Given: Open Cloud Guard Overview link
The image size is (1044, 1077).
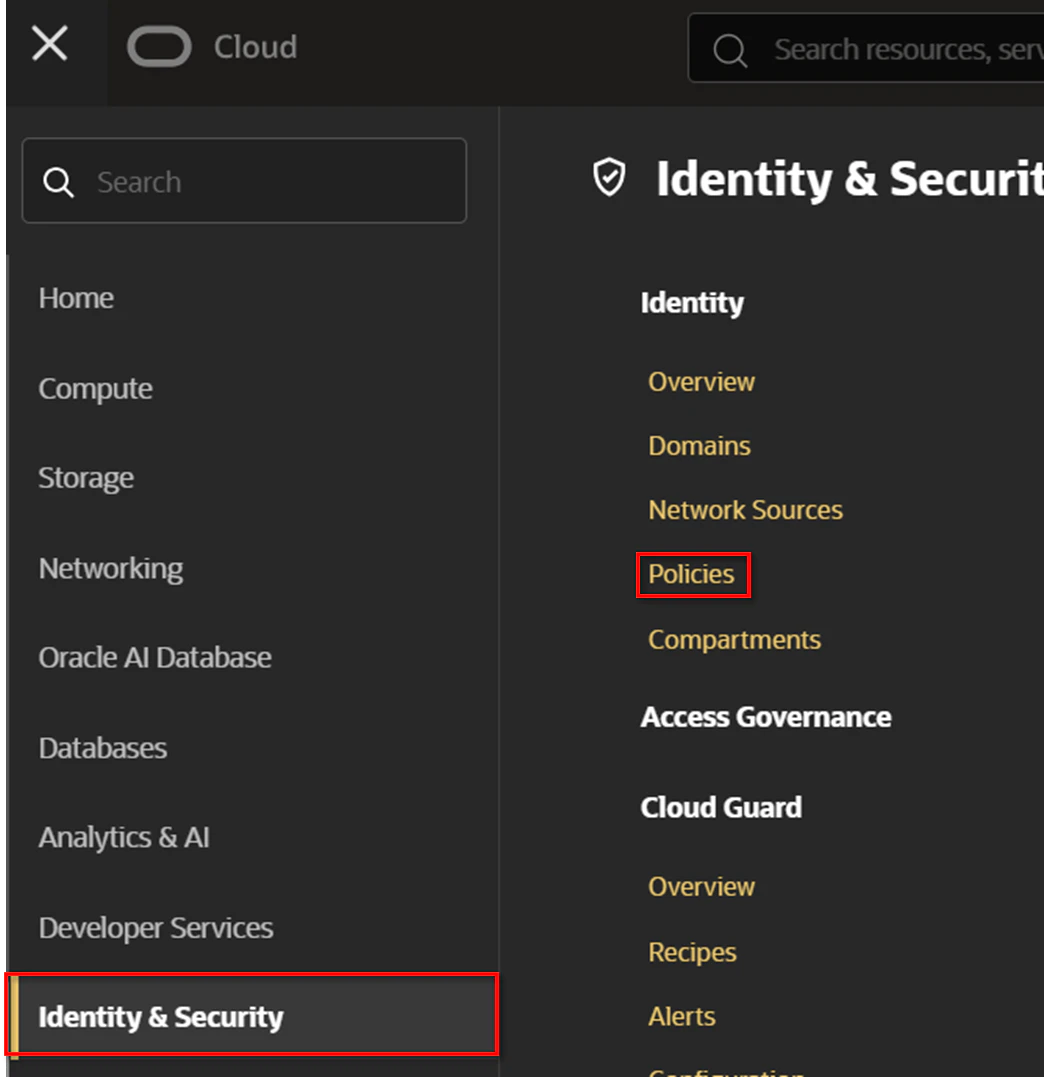Looking at the screenshot, I should click(x=701, y=887).
